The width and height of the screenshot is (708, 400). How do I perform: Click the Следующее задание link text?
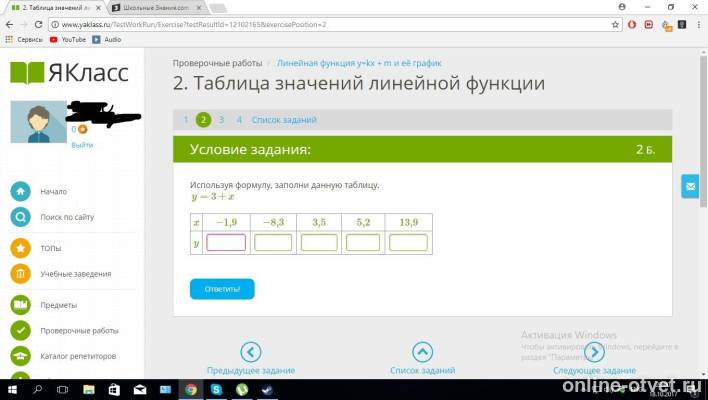pos(594,371)
